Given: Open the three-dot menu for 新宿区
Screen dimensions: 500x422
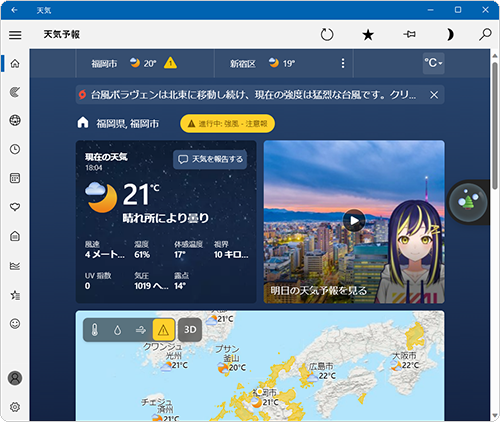Looking at the screenshot, I should (x=343, y=63).
